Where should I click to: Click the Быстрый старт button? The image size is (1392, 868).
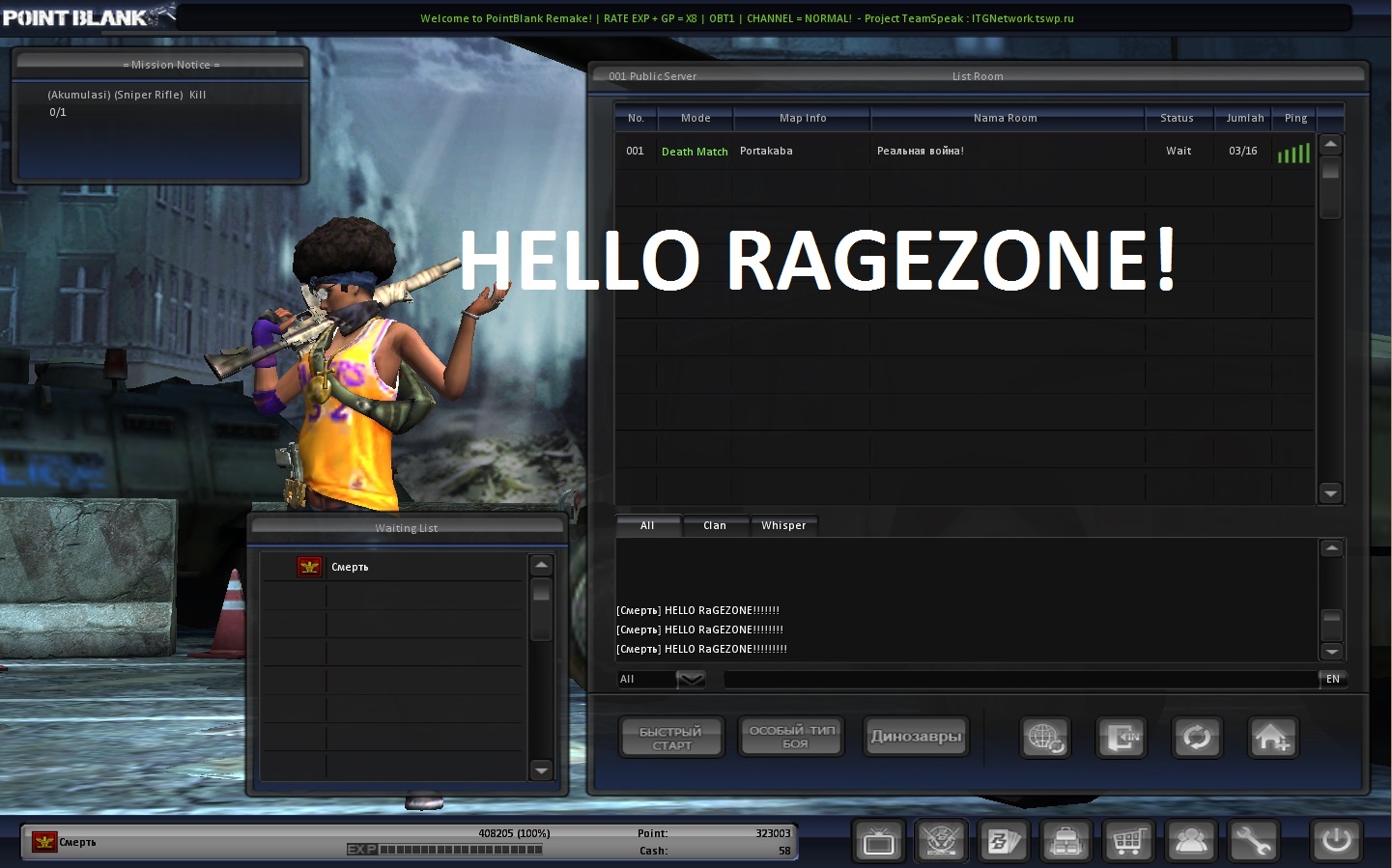click(671, 738)
